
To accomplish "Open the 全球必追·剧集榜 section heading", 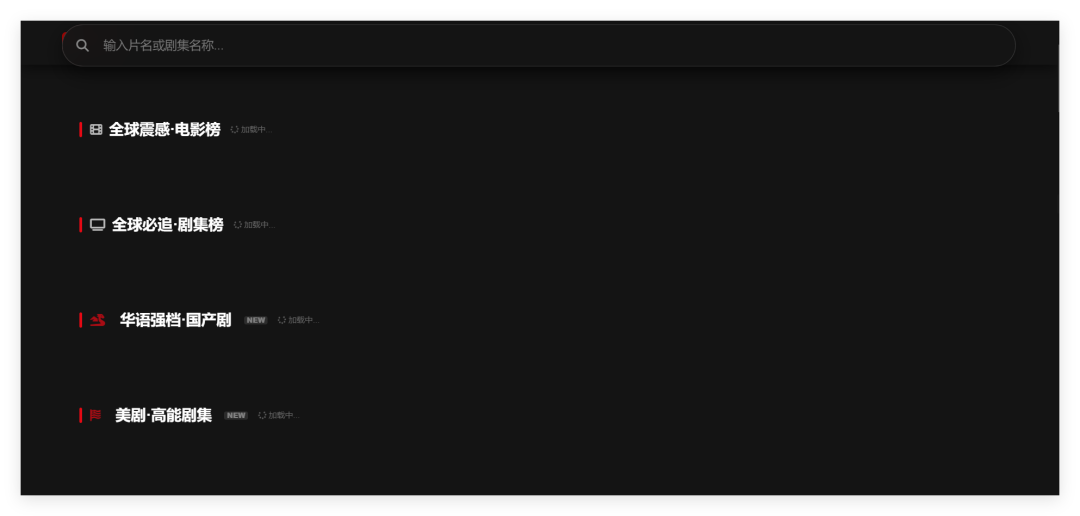I will tap(167, 225).
